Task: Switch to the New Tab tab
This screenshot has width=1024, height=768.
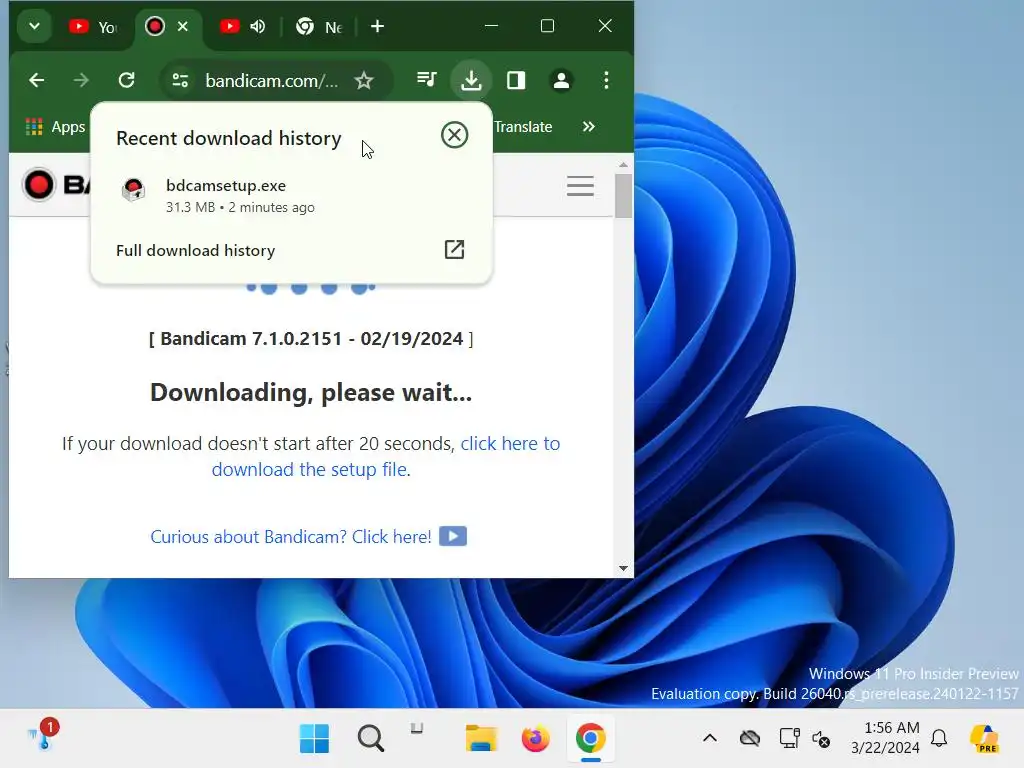Action: click(x=319, y=27)
